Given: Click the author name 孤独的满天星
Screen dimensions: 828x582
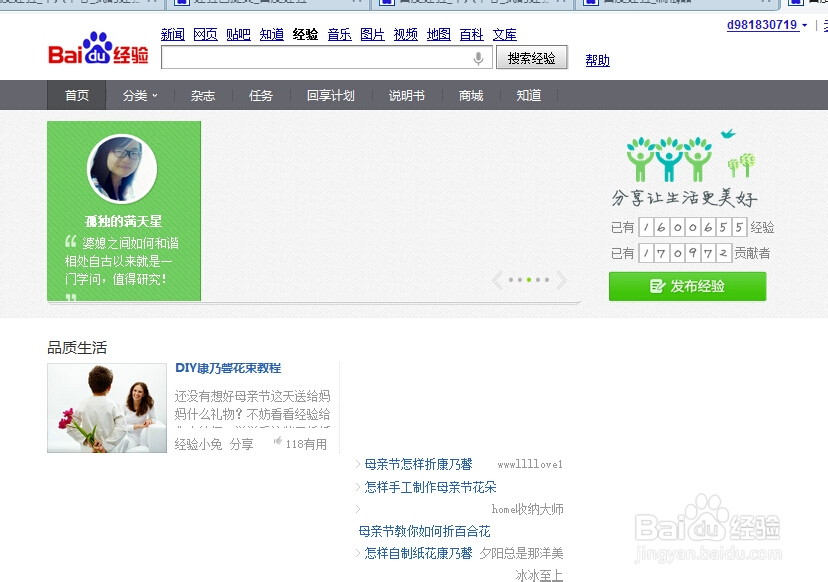Looking at the screenshot, I should click(x=124, y=221).
